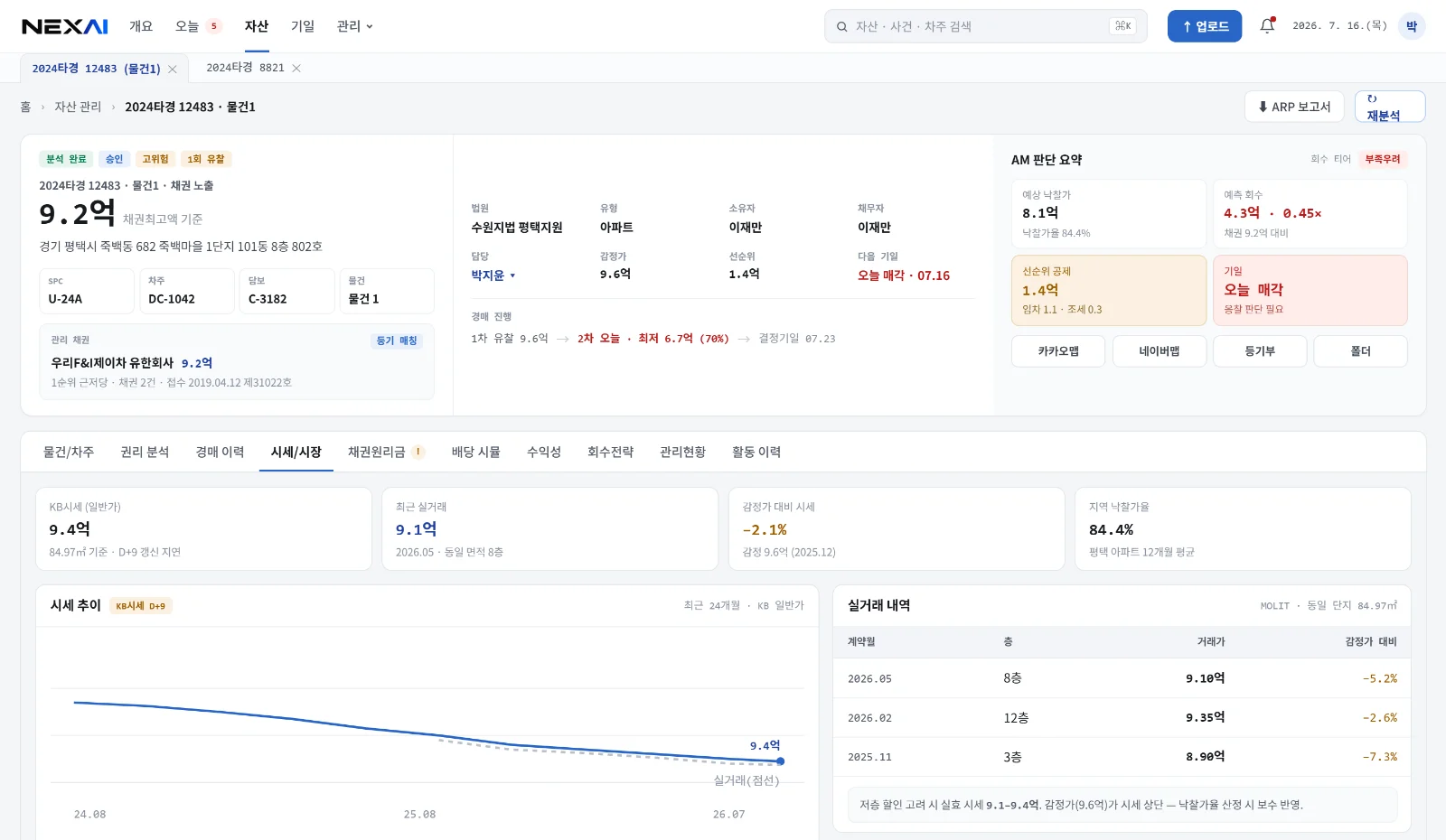Open the notifications bell
The height and width of the screenshot is (840, 1446).
pyautogui.click(x=1267, y=26)
